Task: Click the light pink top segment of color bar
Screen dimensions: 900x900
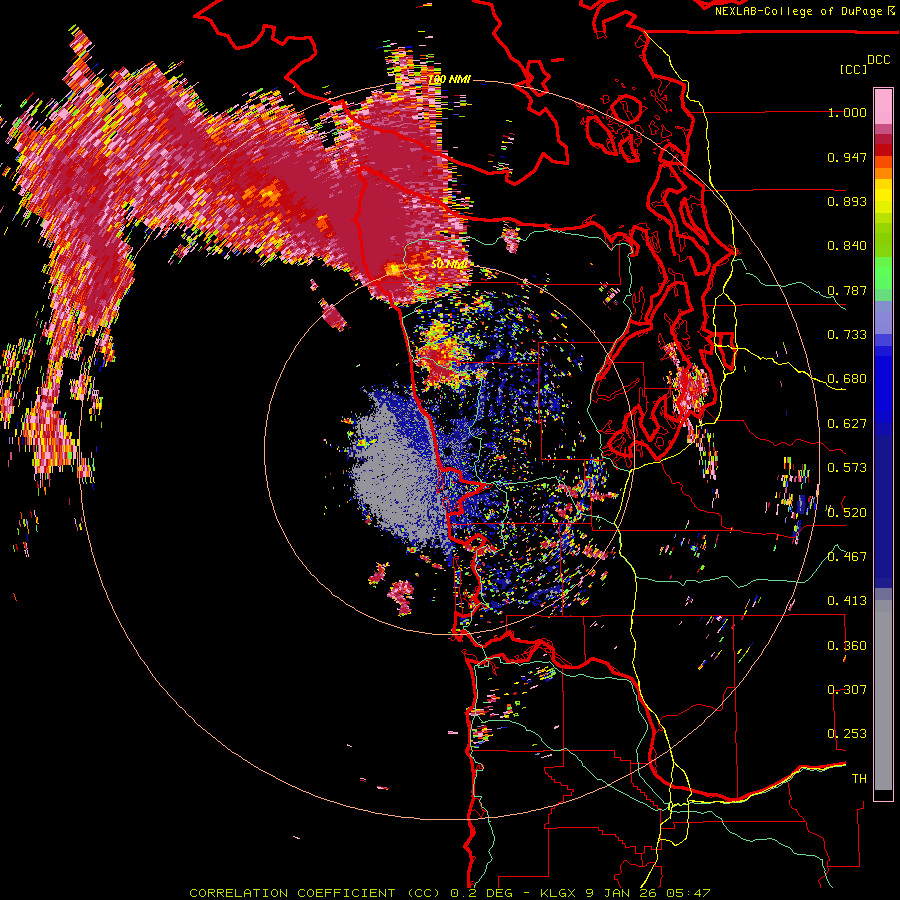Action: [x=883, y=107]
